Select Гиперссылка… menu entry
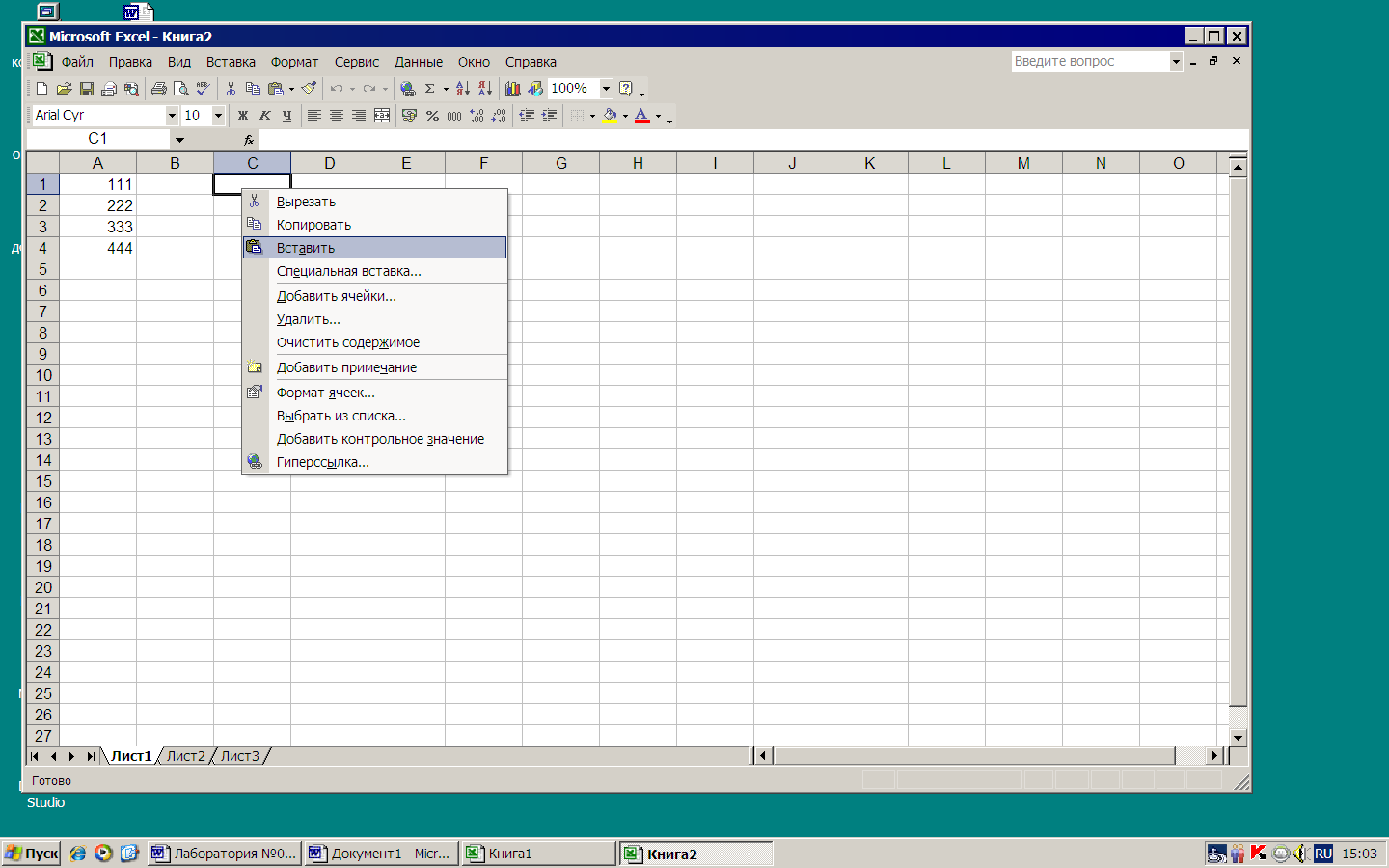The image size is (1389, 868). 374,462
